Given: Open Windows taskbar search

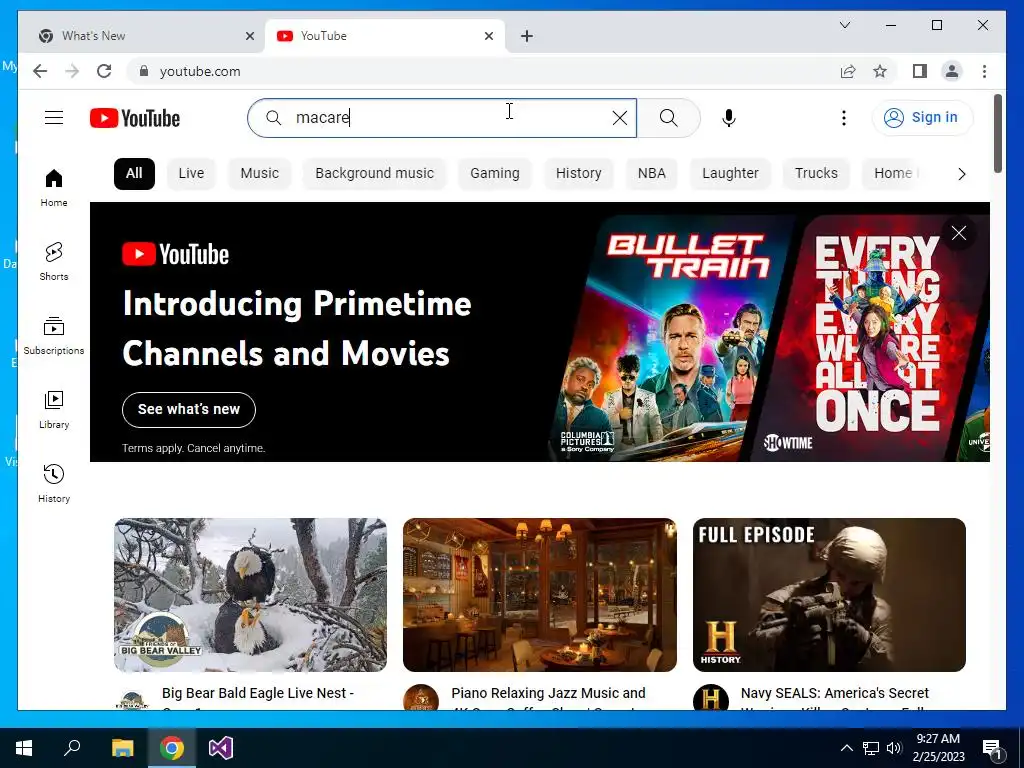Looking at the screenshot, I should tap(72, 748).
